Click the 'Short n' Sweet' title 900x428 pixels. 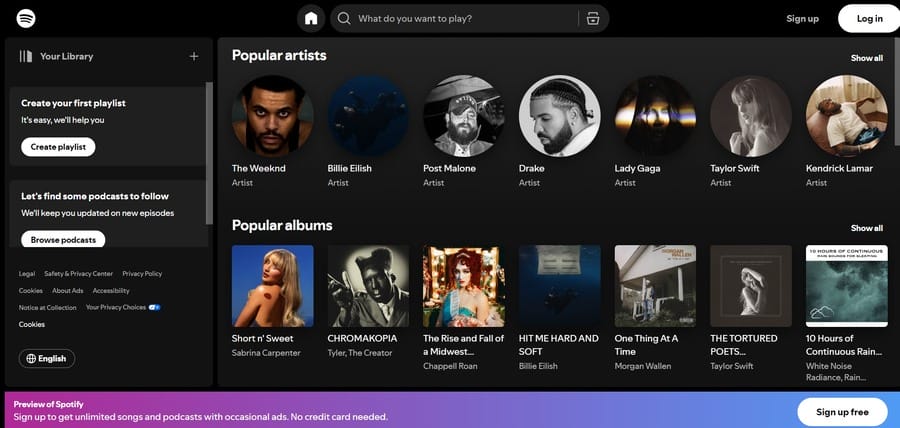[x=262, y=338]
